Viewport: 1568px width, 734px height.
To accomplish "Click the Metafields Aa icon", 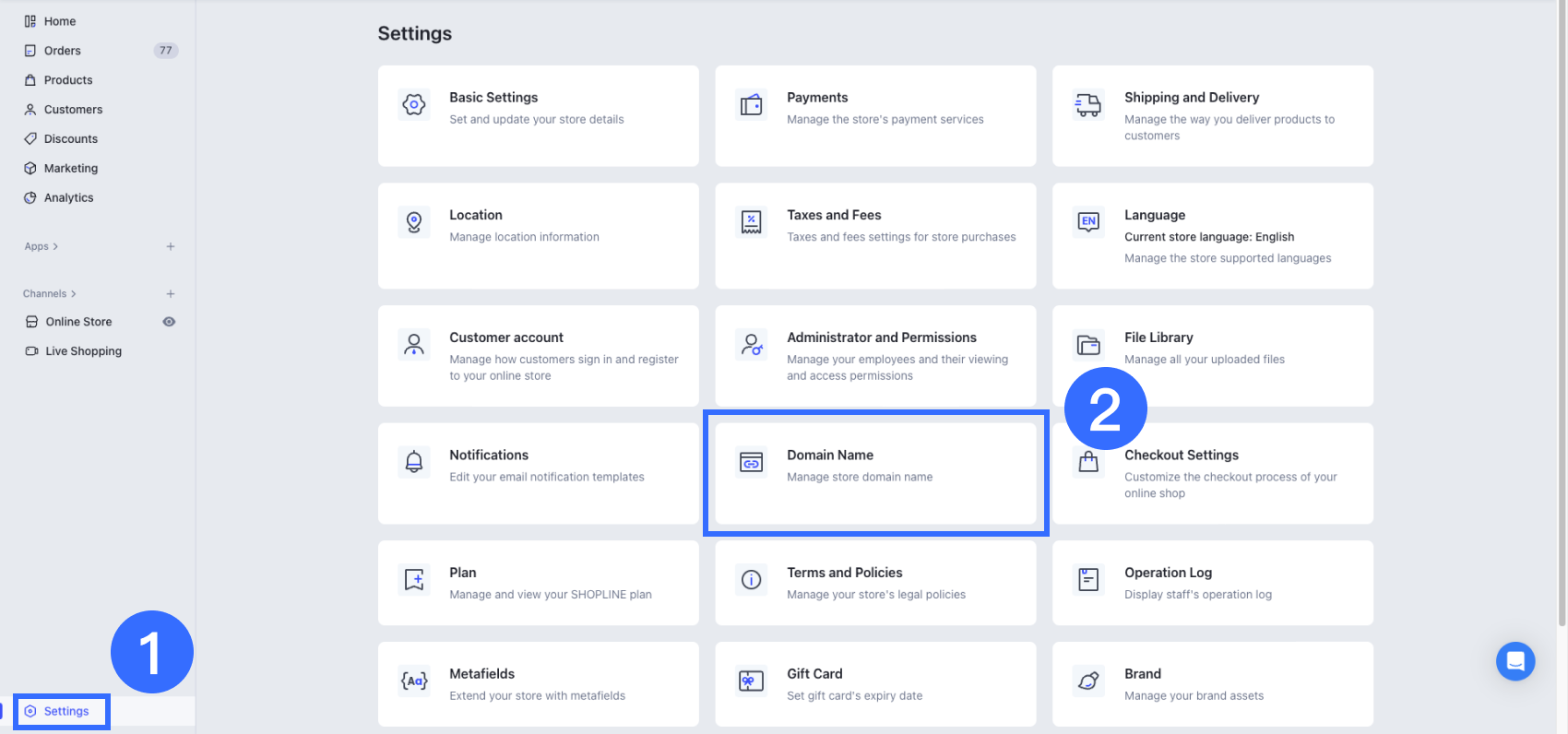I will [x=414, y=681].
